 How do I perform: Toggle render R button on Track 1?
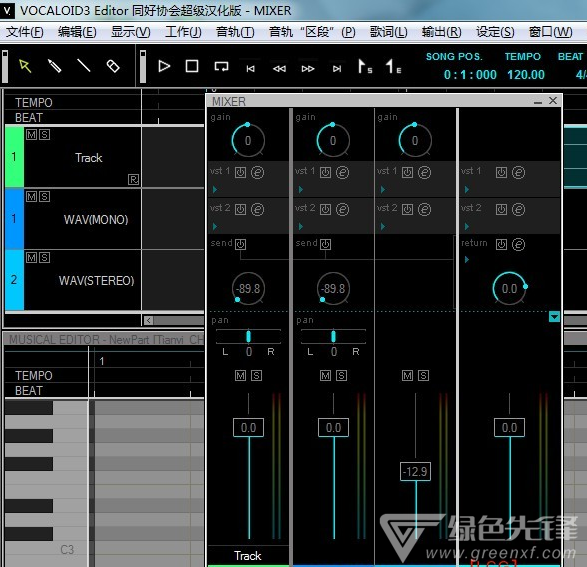click(133, 180)
